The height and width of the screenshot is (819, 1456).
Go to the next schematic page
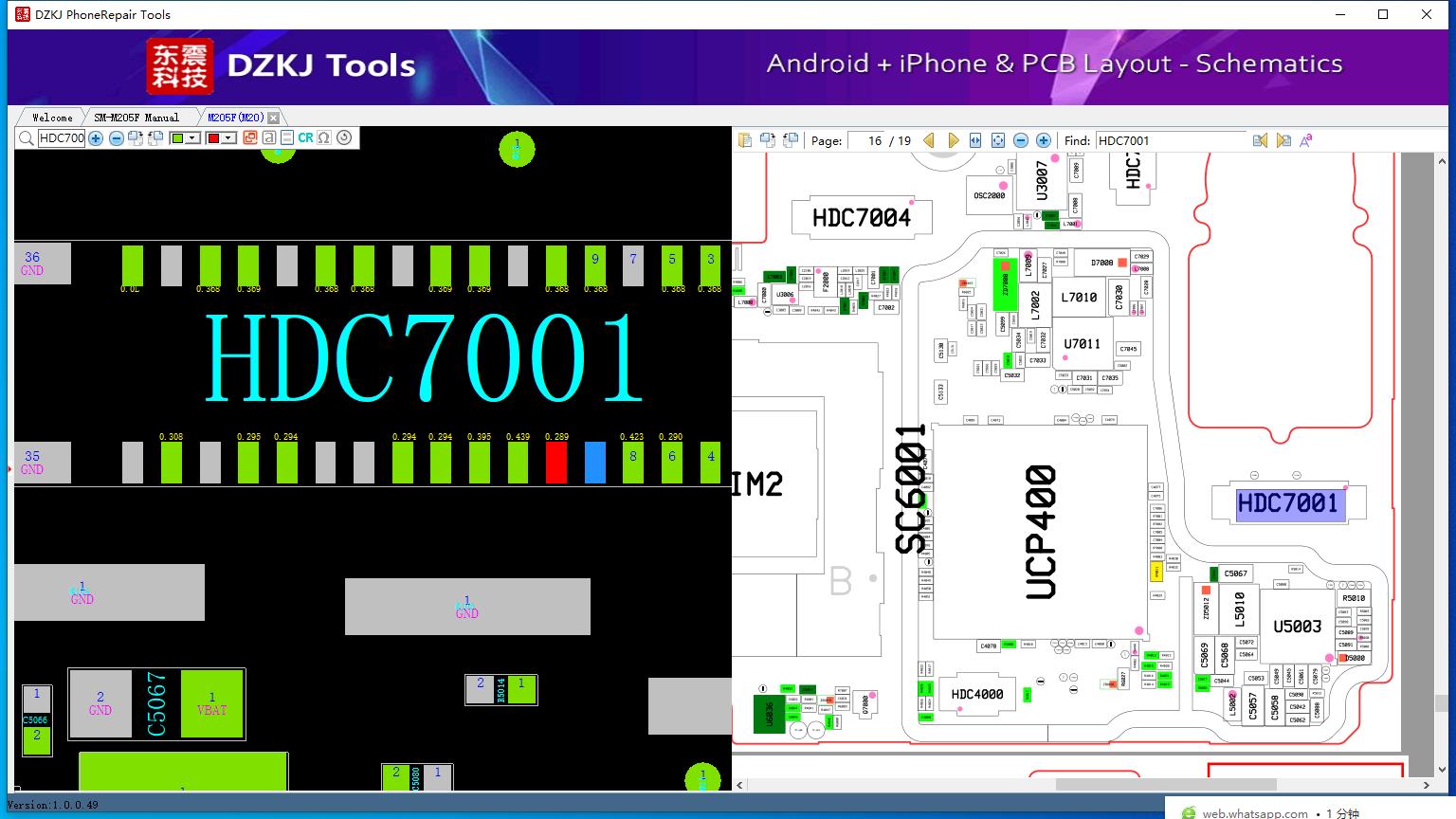(x=953, y=140)
